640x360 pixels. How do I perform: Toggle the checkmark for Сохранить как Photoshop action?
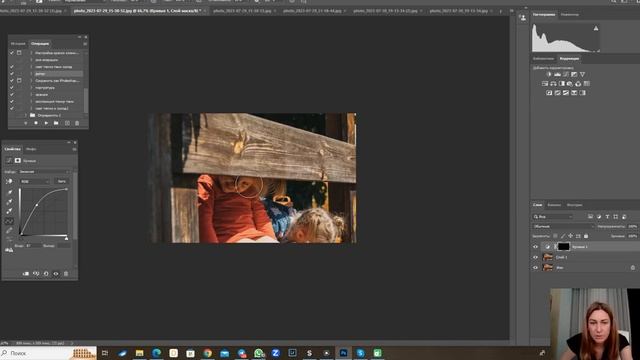12,81
